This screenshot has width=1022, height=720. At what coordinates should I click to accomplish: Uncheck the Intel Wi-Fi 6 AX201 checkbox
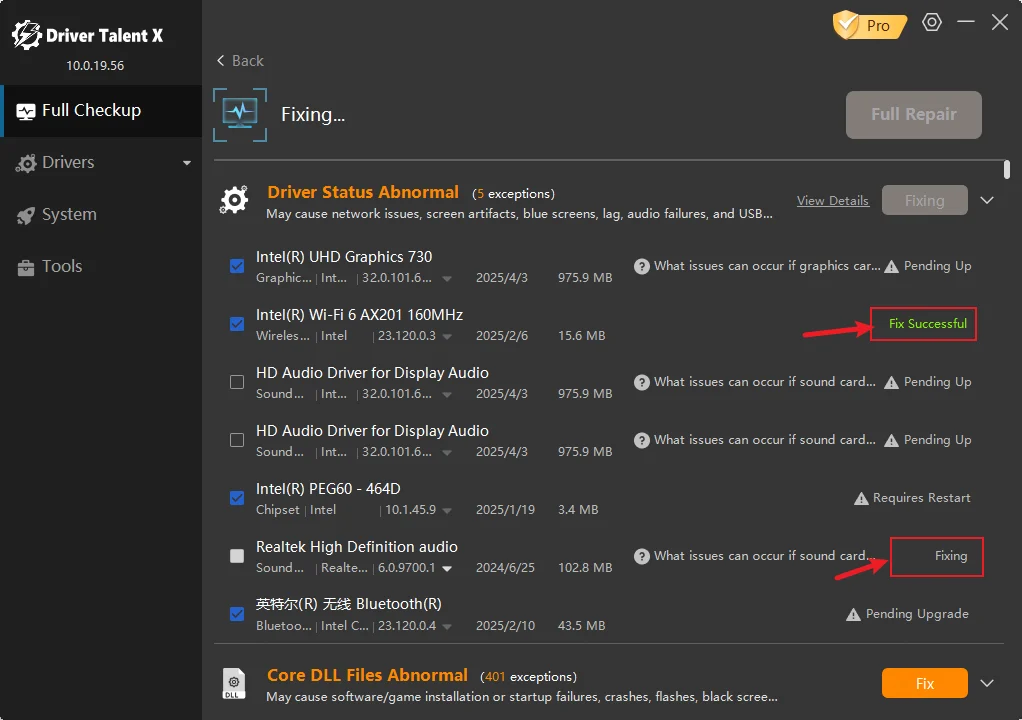coord(237,324)
